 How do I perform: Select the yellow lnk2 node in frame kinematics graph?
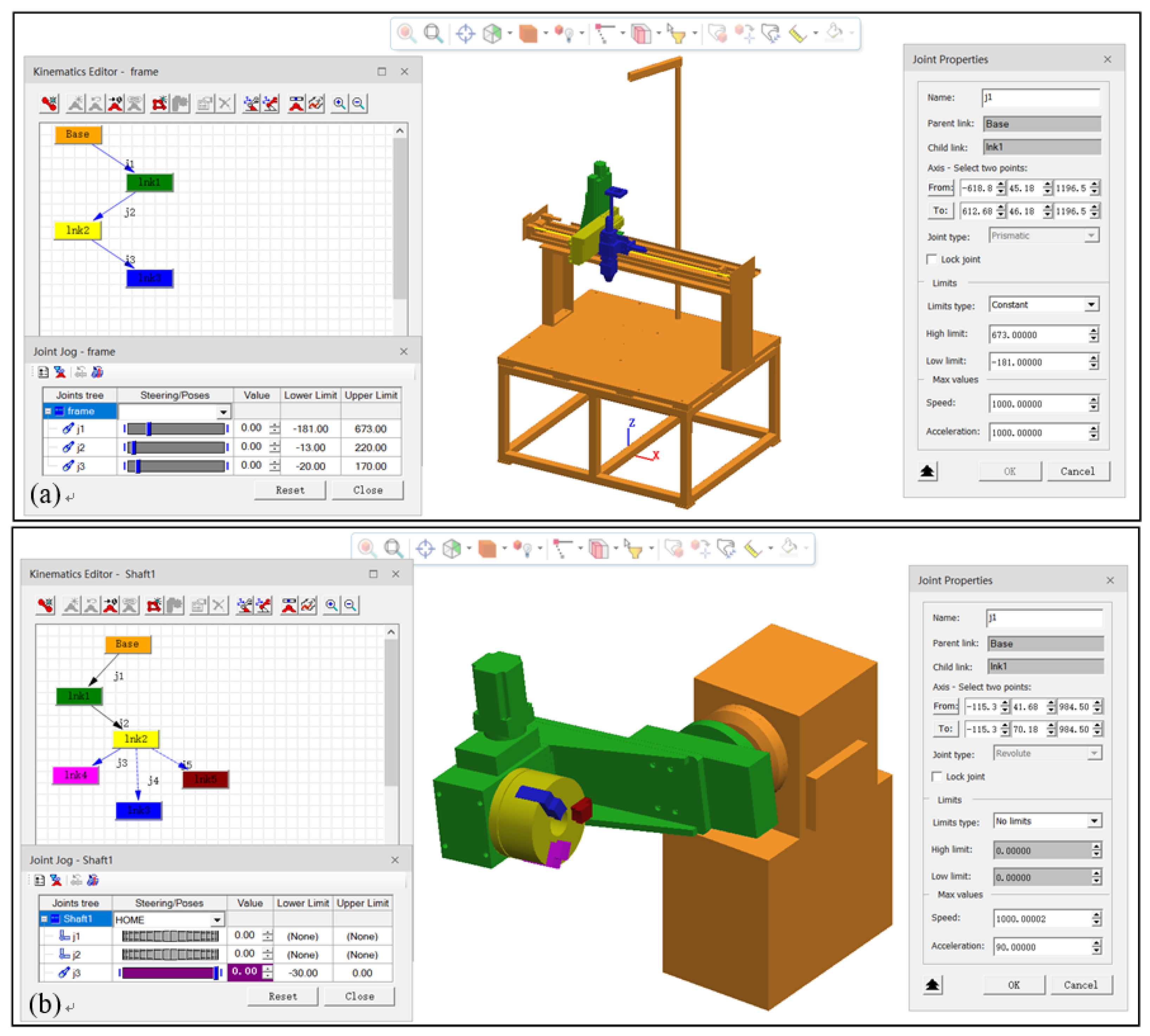pos(77,231)
